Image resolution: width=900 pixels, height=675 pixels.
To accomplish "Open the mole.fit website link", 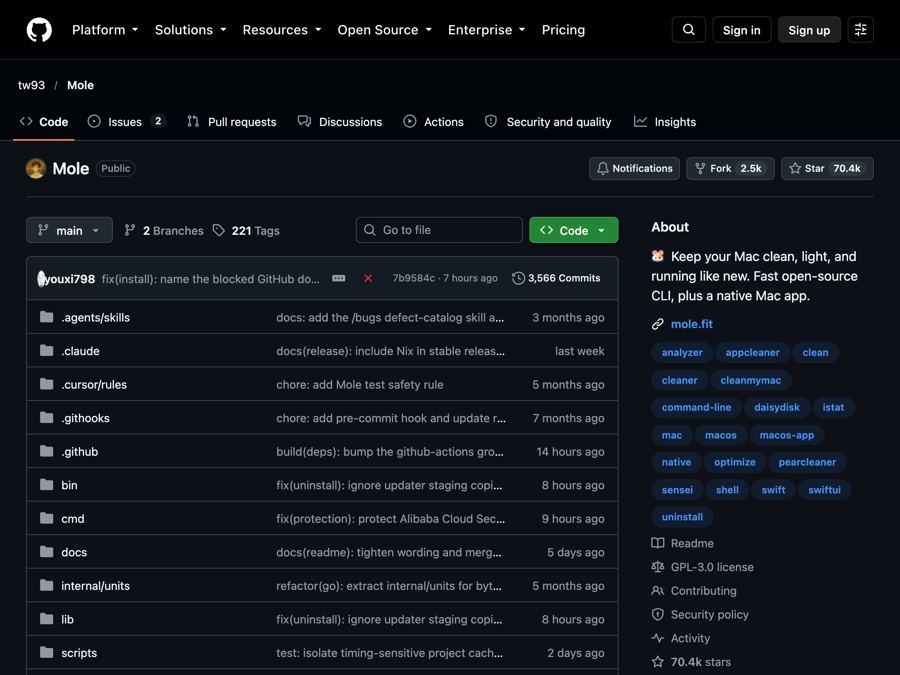I will click(x=692, y=324).
